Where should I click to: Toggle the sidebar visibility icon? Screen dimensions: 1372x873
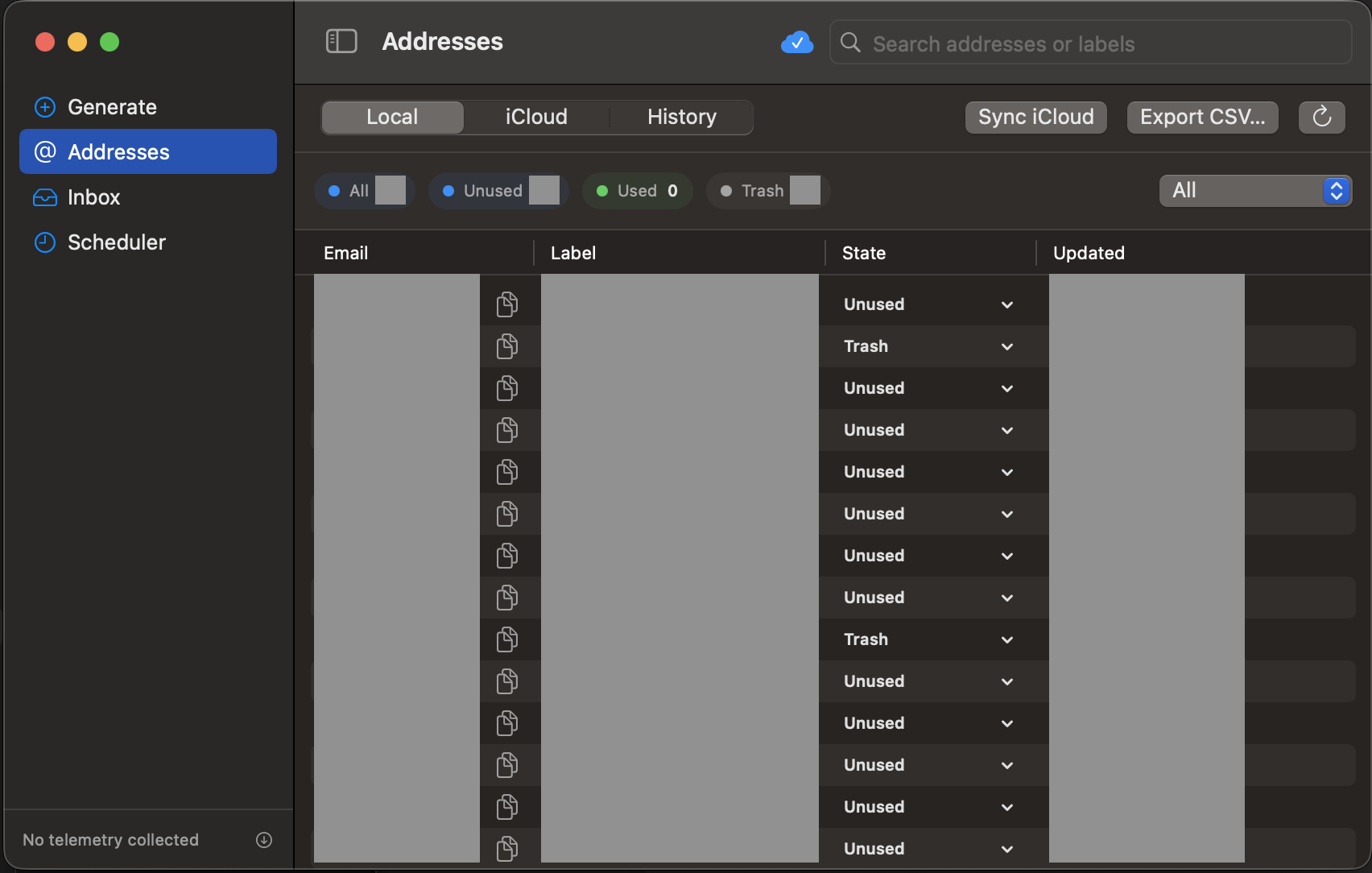pos(341,41)
